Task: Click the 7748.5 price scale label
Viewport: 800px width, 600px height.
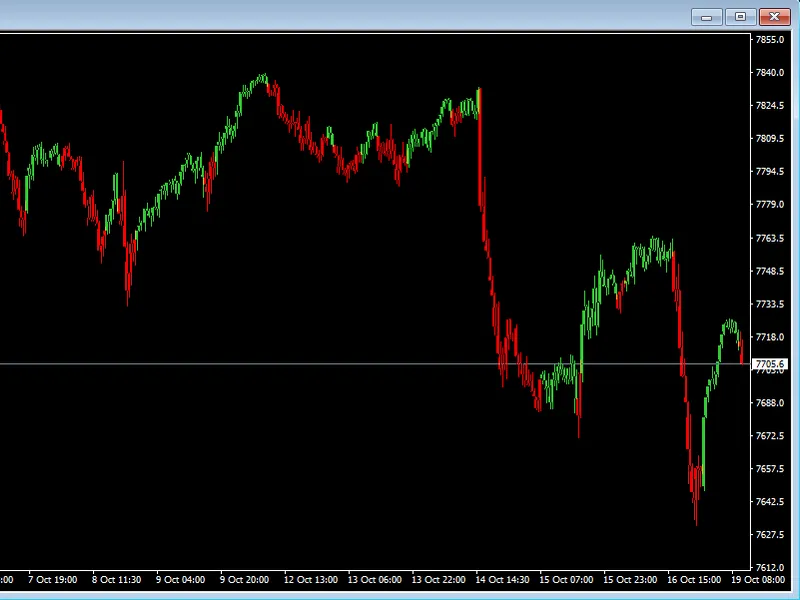Action: (x=769, y=271)
